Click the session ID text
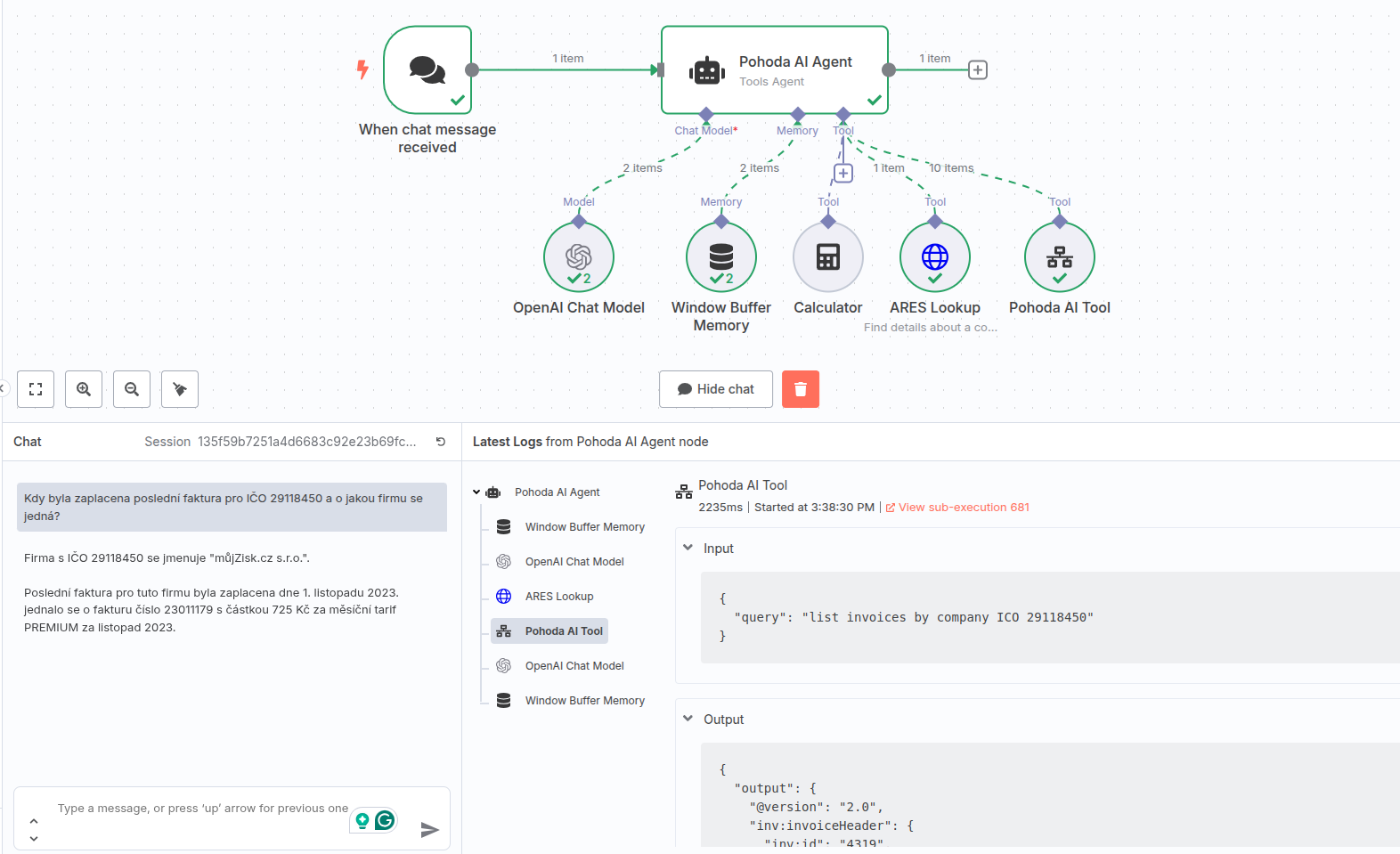 click(307, 442)
